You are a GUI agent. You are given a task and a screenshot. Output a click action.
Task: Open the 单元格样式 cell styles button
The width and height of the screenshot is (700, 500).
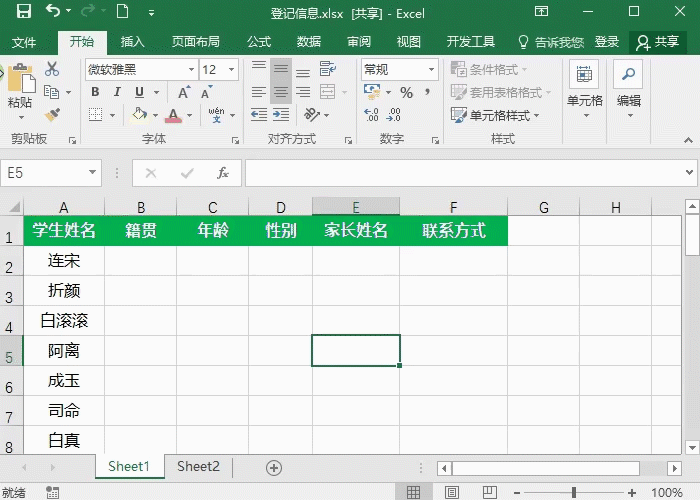pos(497,115)
